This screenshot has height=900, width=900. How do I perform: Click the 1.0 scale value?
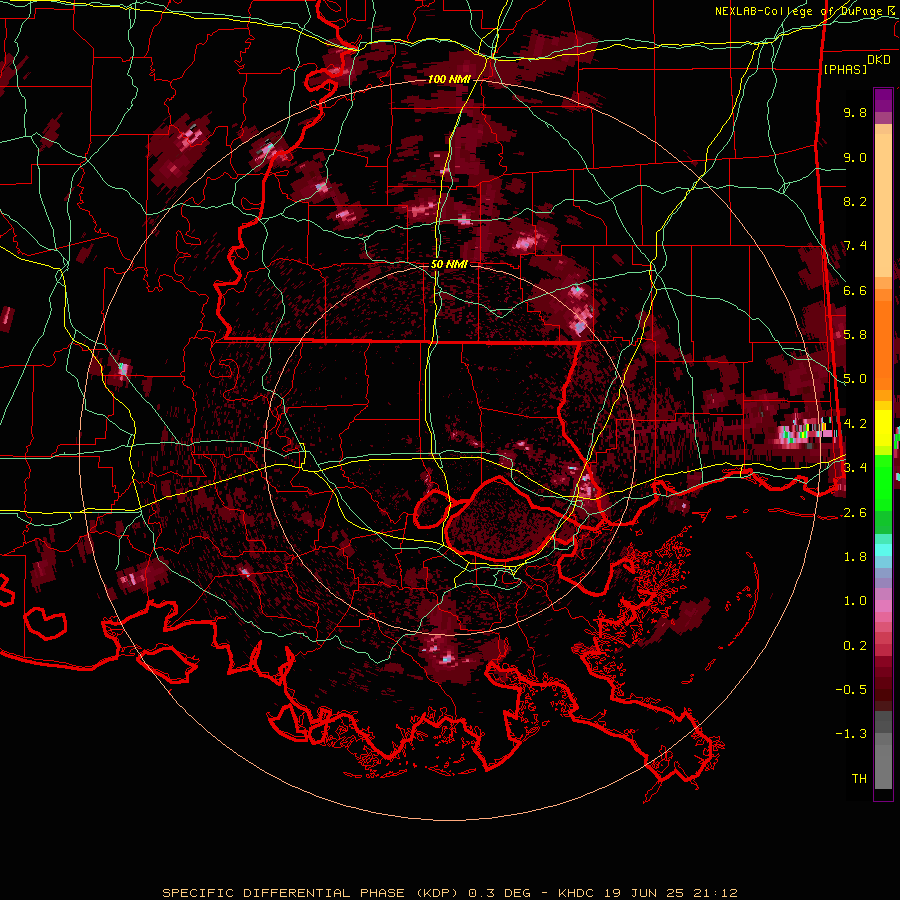point(855,601)
